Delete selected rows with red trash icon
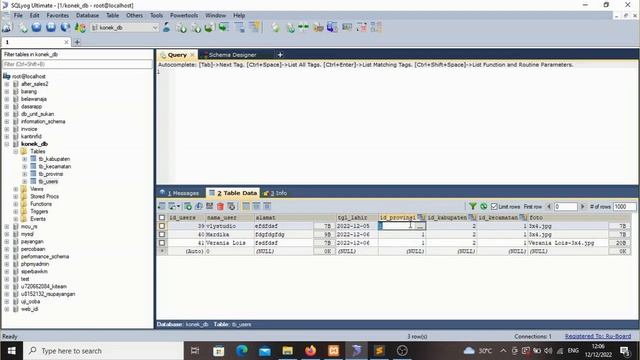The image size is (640, 360). [x=220, y=206]
